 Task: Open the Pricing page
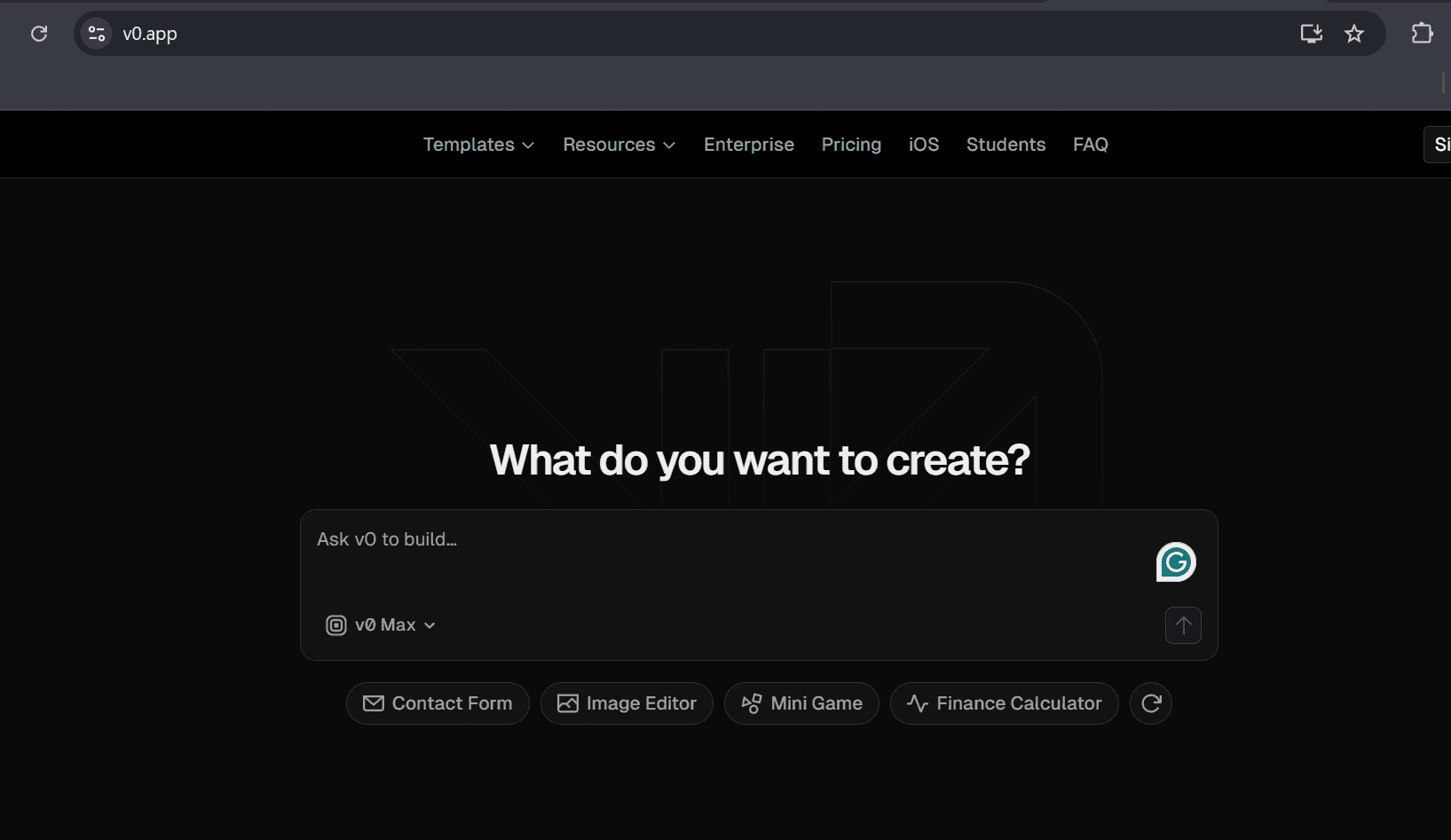[x=851, y=145]
